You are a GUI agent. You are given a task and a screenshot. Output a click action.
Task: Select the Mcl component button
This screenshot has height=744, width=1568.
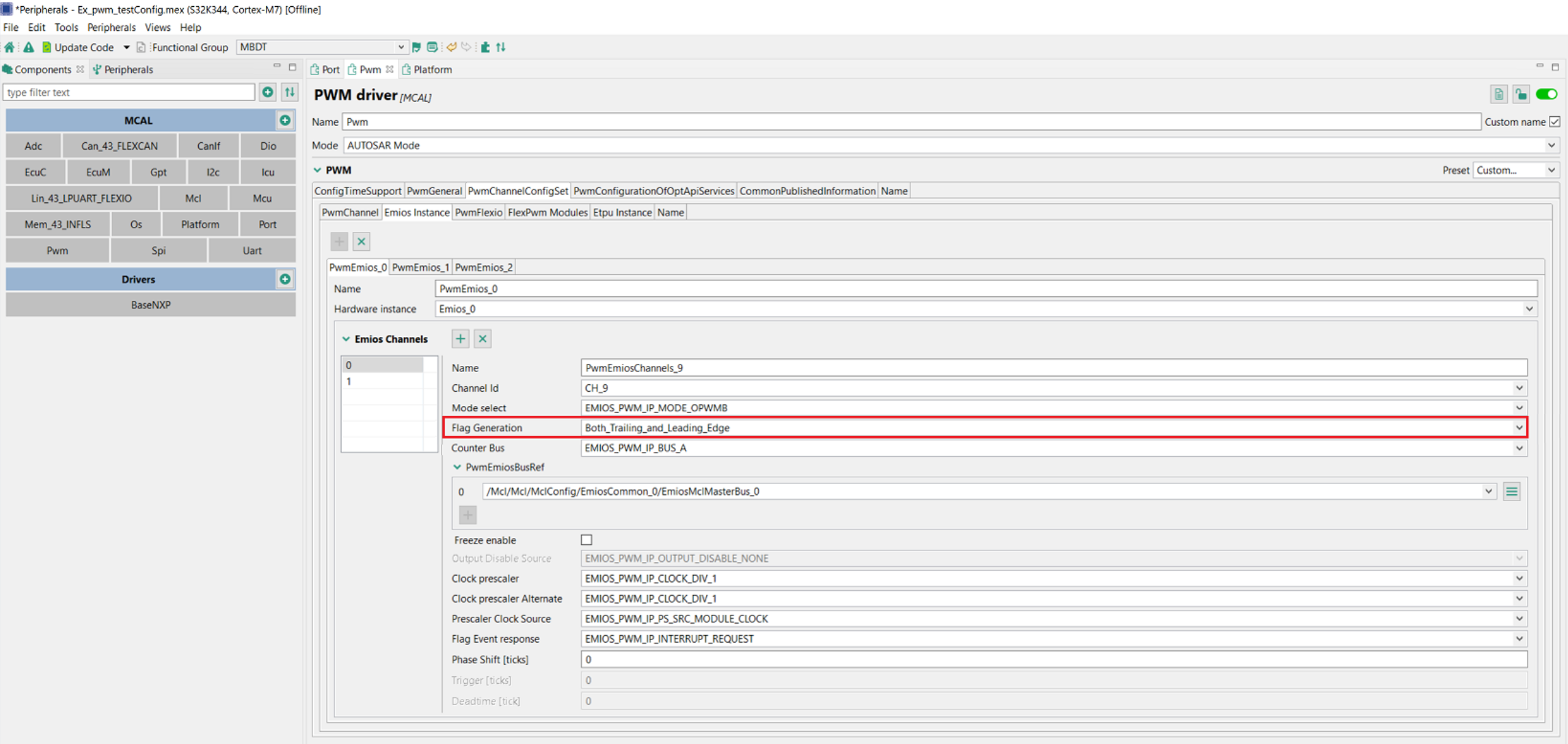coord(193,198)
